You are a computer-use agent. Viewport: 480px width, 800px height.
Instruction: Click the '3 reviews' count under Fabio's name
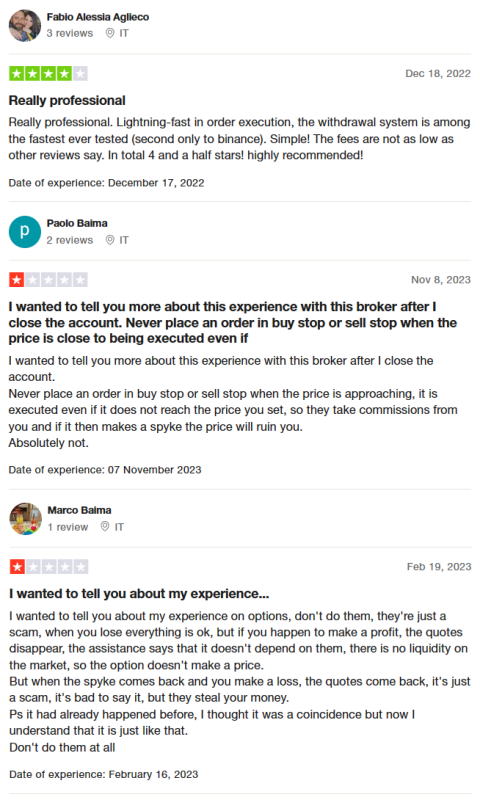[70, 33]
